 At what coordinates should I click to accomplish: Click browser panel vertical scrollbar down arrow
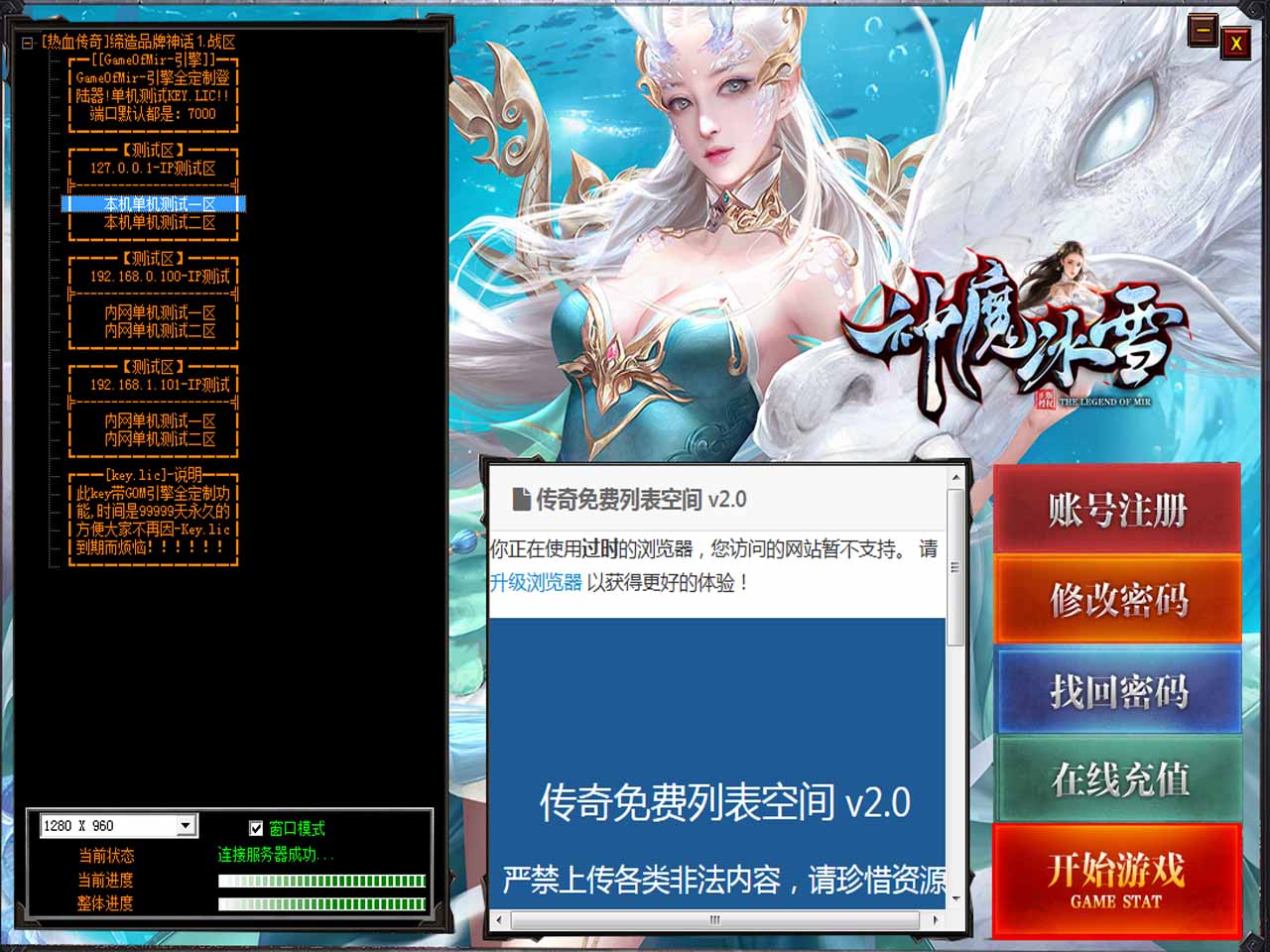[955, 899]
